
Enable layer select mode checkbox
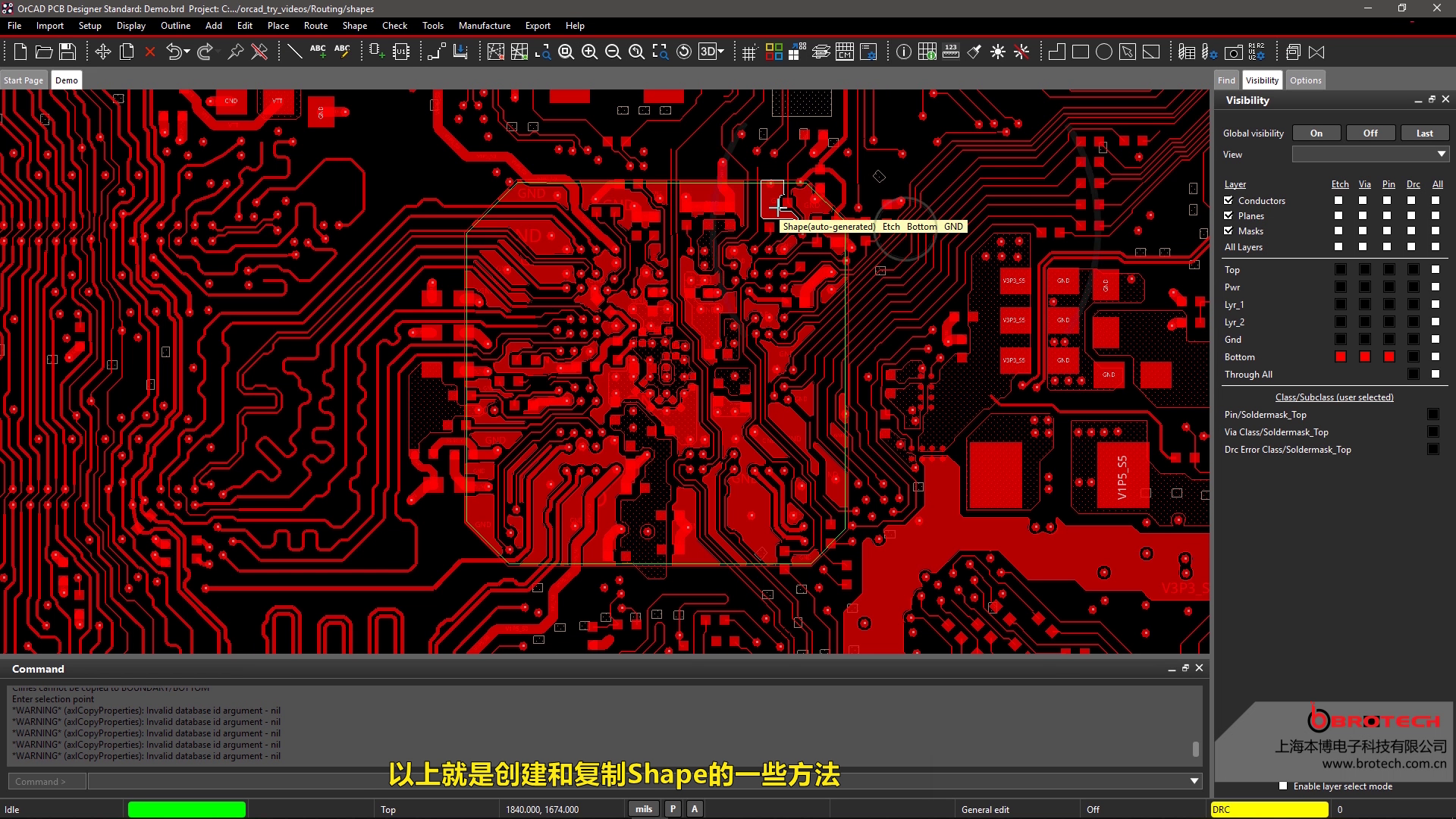[1283, 786]
